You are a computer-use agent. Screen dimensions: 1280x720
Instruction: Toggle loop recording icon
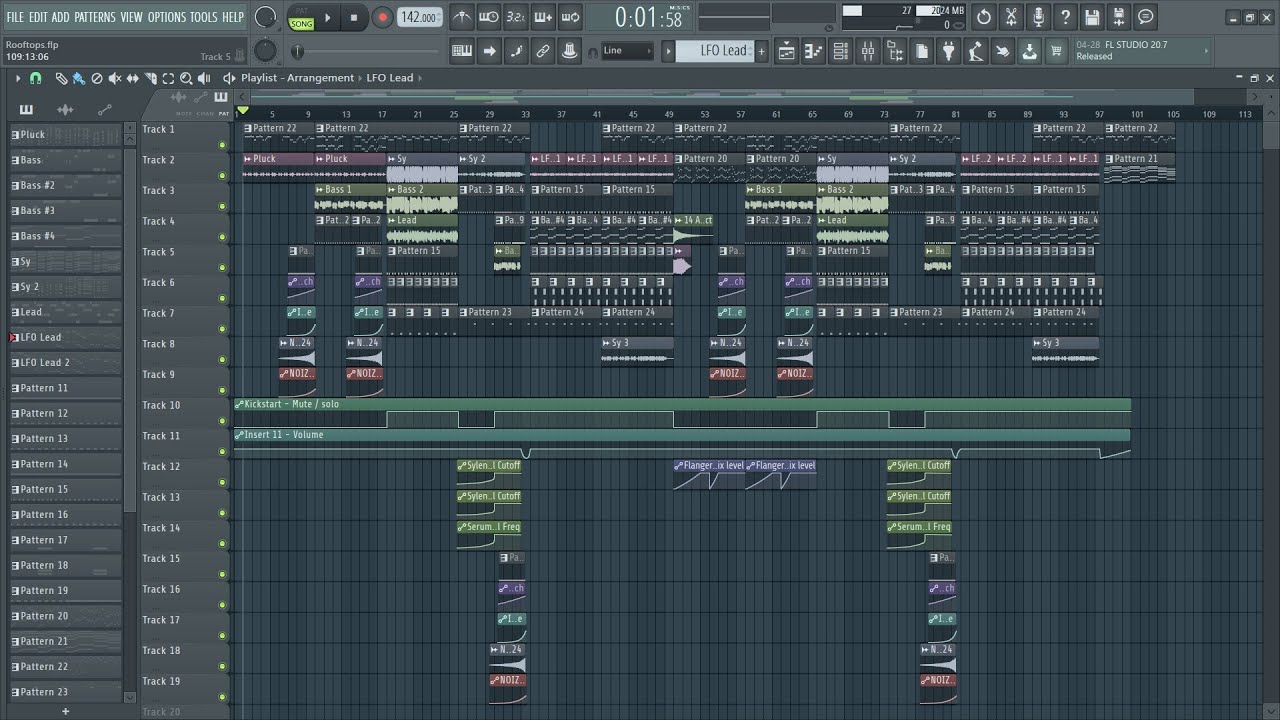point(570,17)
